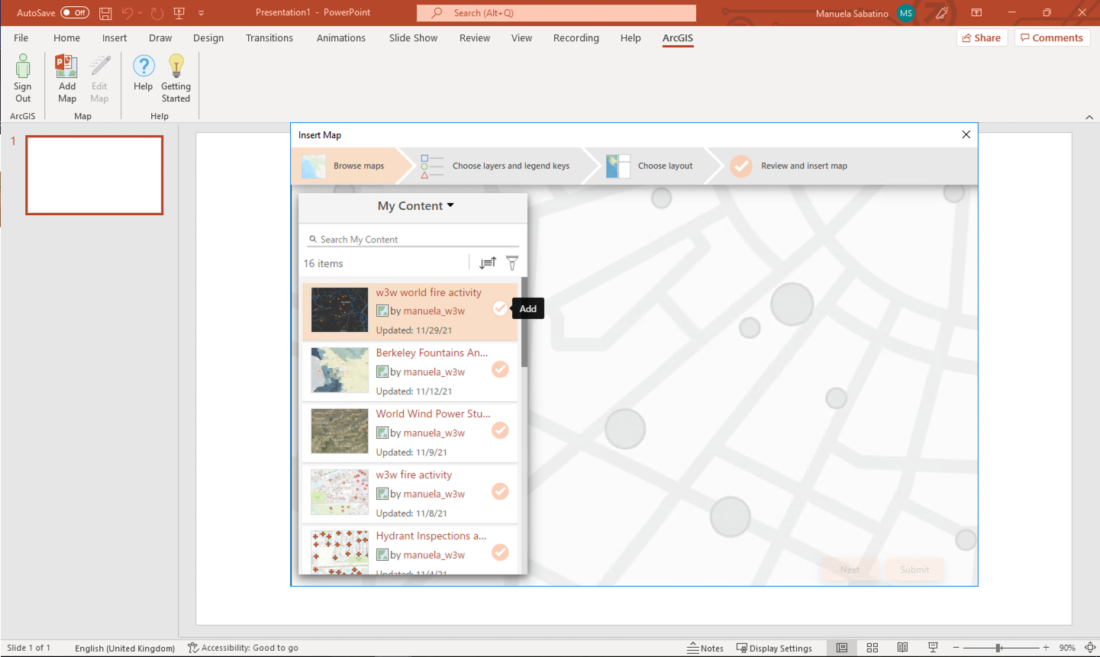Image resolution: width=1100 pixels, height=657 pixels.
Task: Open the View tab
Action: coord(521,38)
